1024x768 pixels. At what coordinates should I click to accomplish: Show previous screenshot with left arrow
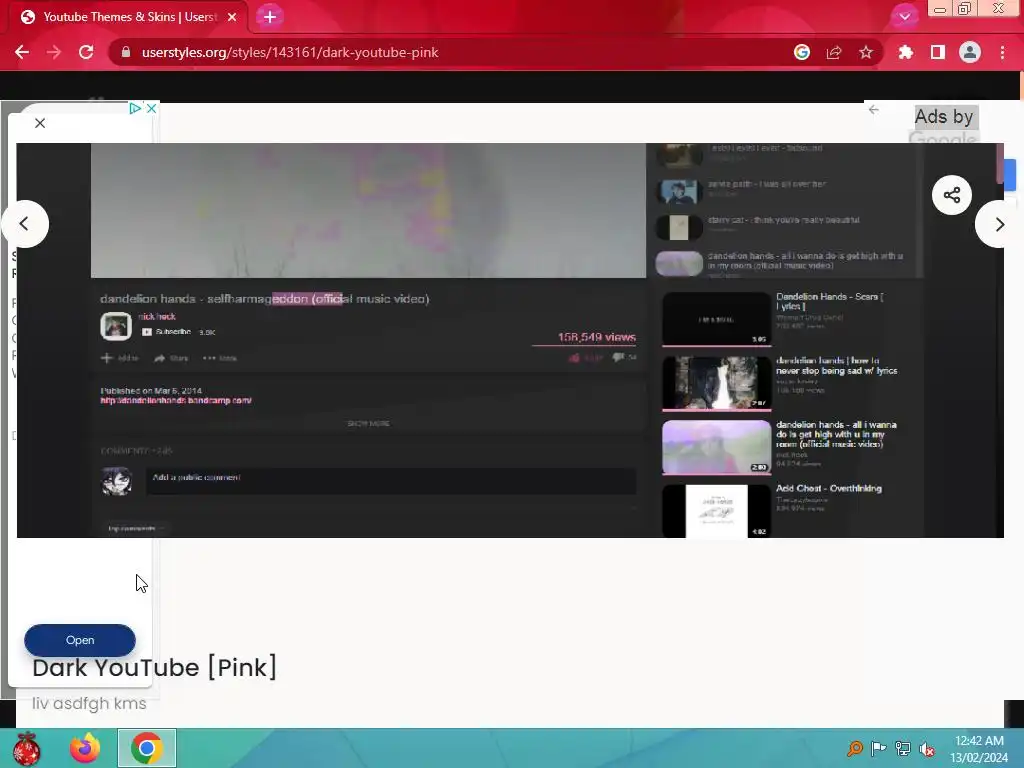coord(24,224)
